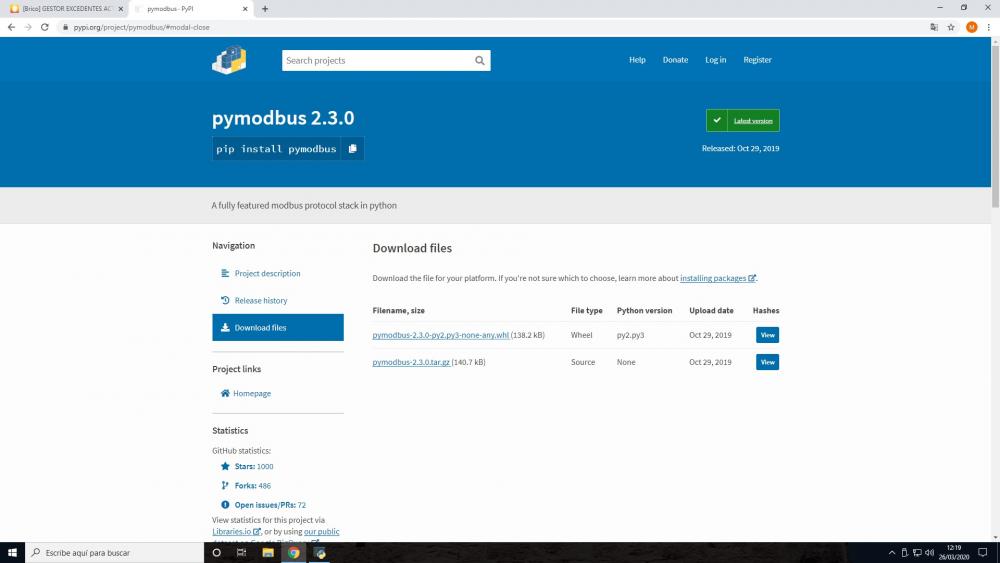Click 'py2.py3' Python version cell
This screenshot has width=1000, height=563.
[x=630, y=335]
